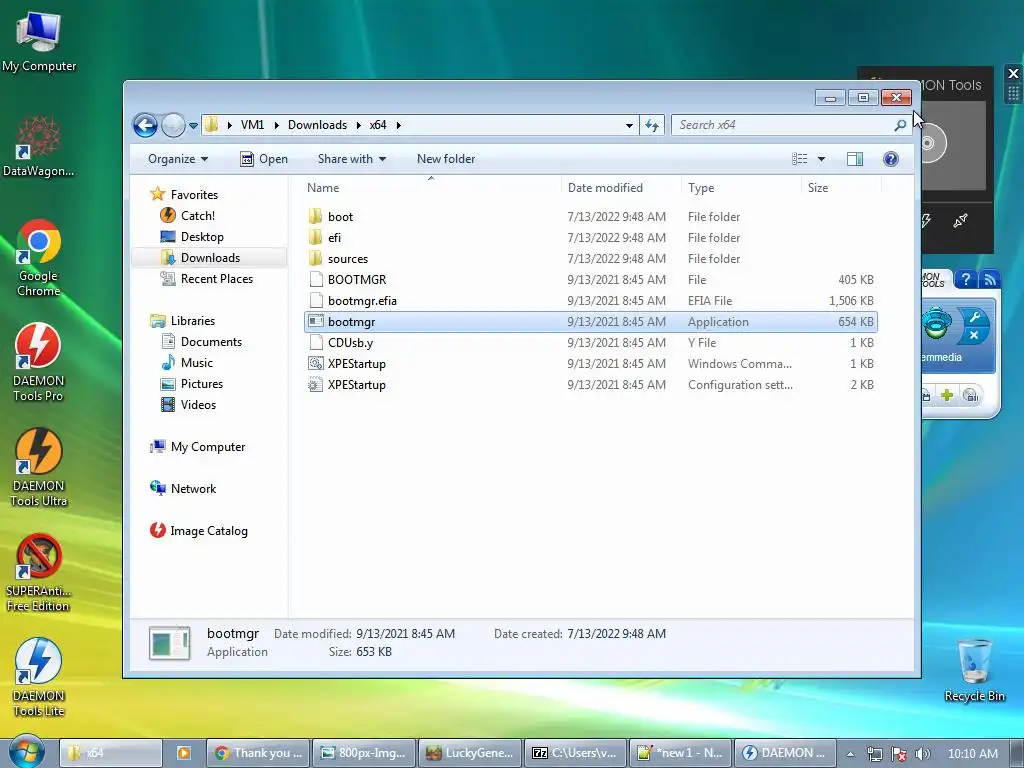Launch DAEMON Tools Pro shortcut
This screenshot has height=768, width=1024.
coord(38,362)
